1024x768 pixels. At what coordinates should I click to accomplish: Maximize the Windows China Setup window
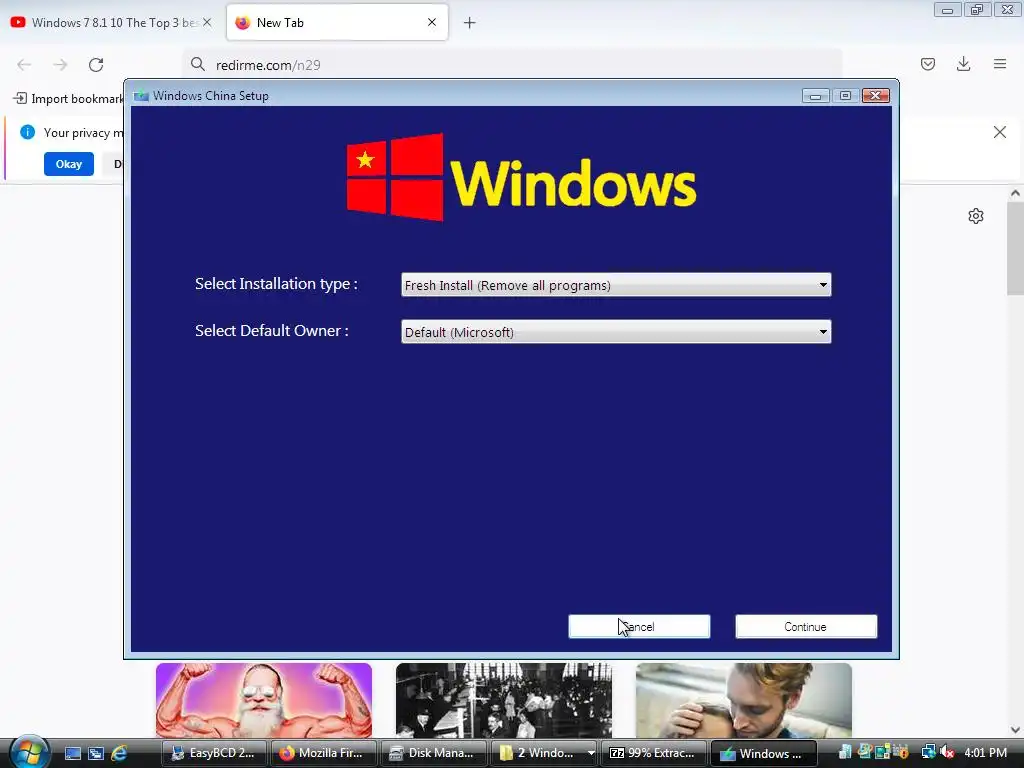(845, 96)
